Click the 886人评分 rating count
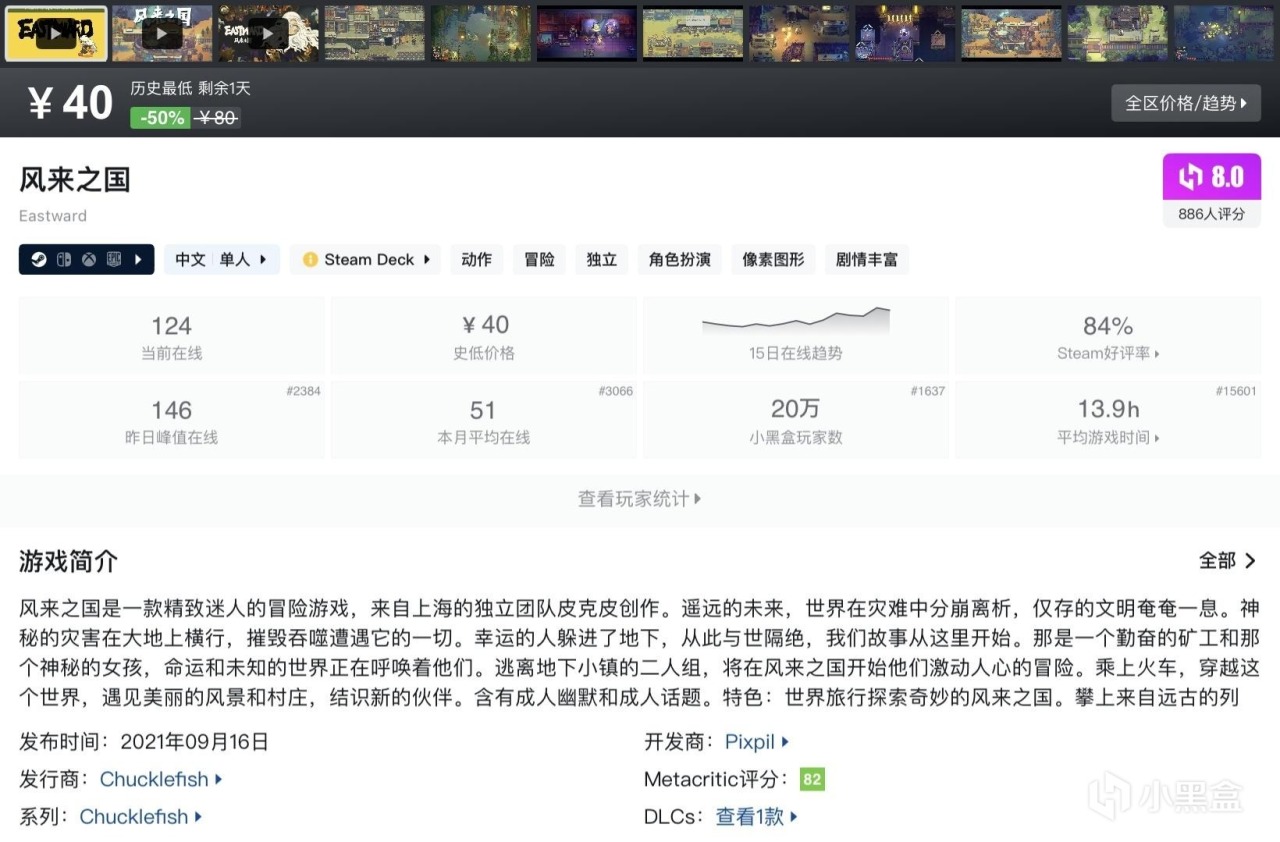The image size is (1280, 842). (1211, 214)
